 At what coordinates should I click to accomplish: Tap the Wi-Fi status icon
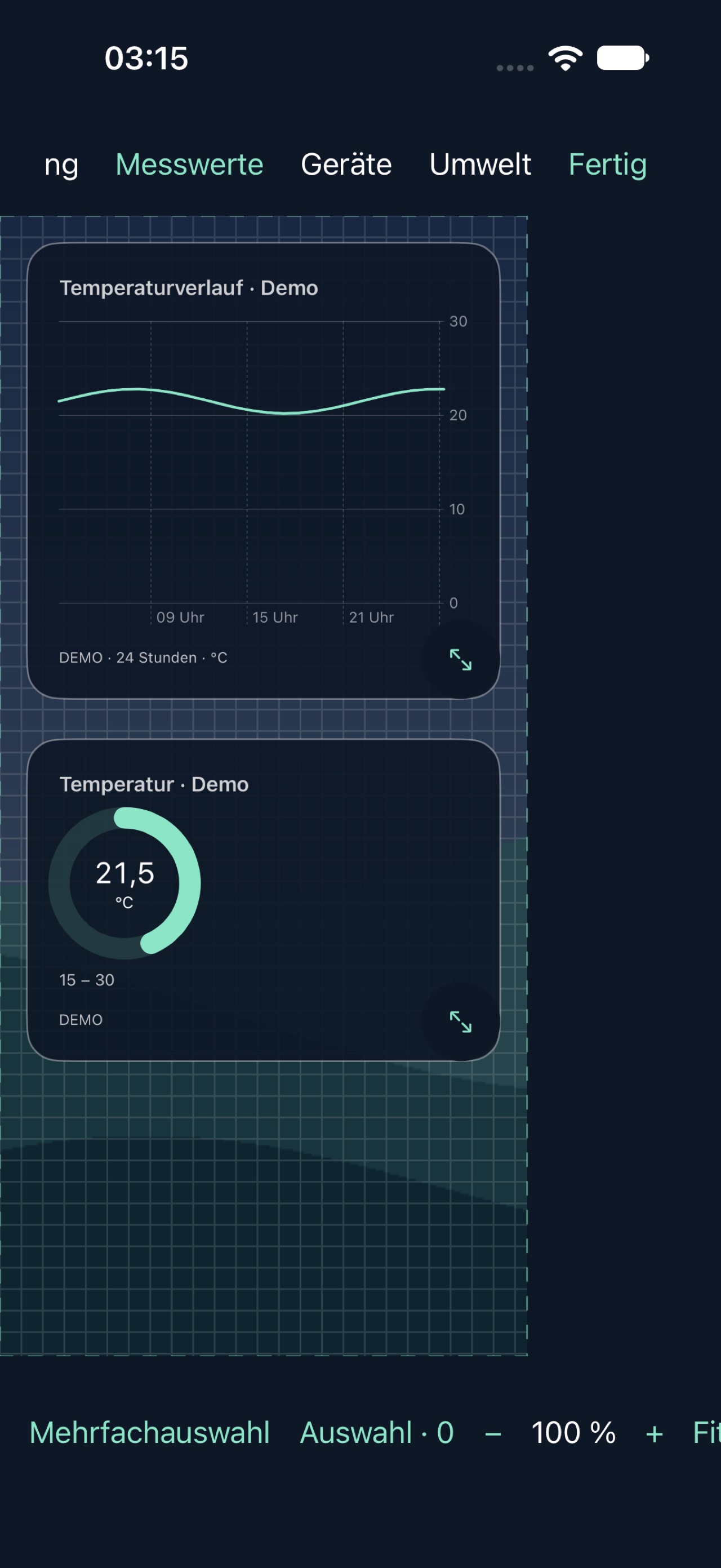click(565, 59)
